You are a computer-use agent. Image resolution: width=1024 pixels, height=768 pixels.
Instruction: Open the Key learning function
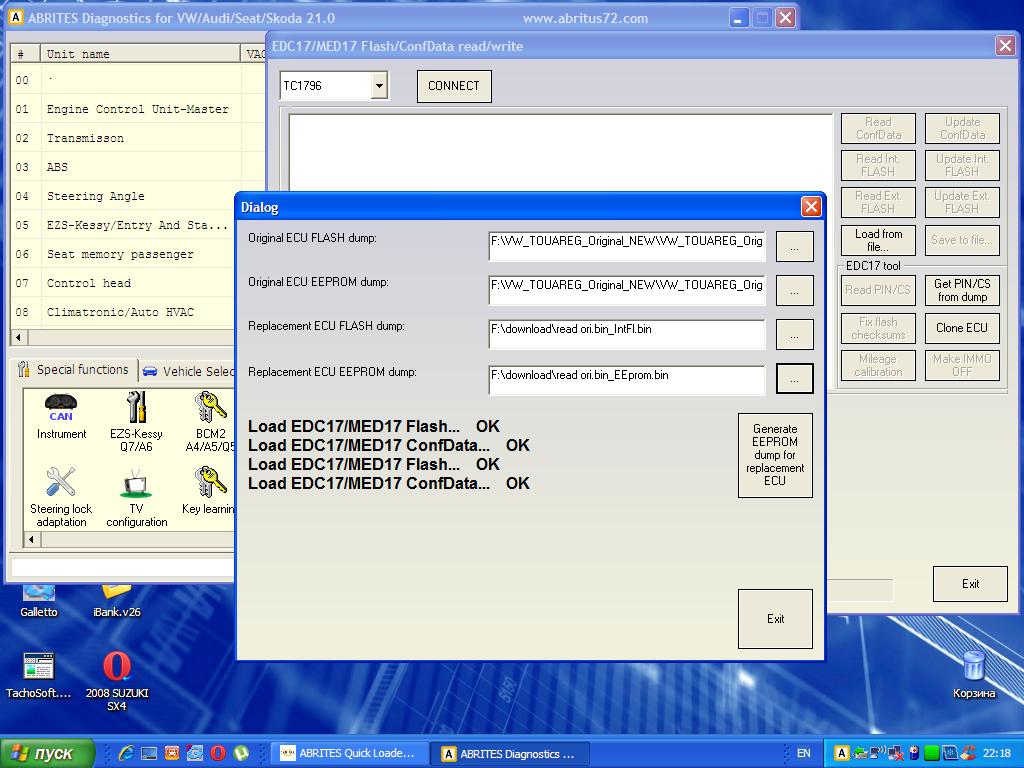tap(208, 492)
